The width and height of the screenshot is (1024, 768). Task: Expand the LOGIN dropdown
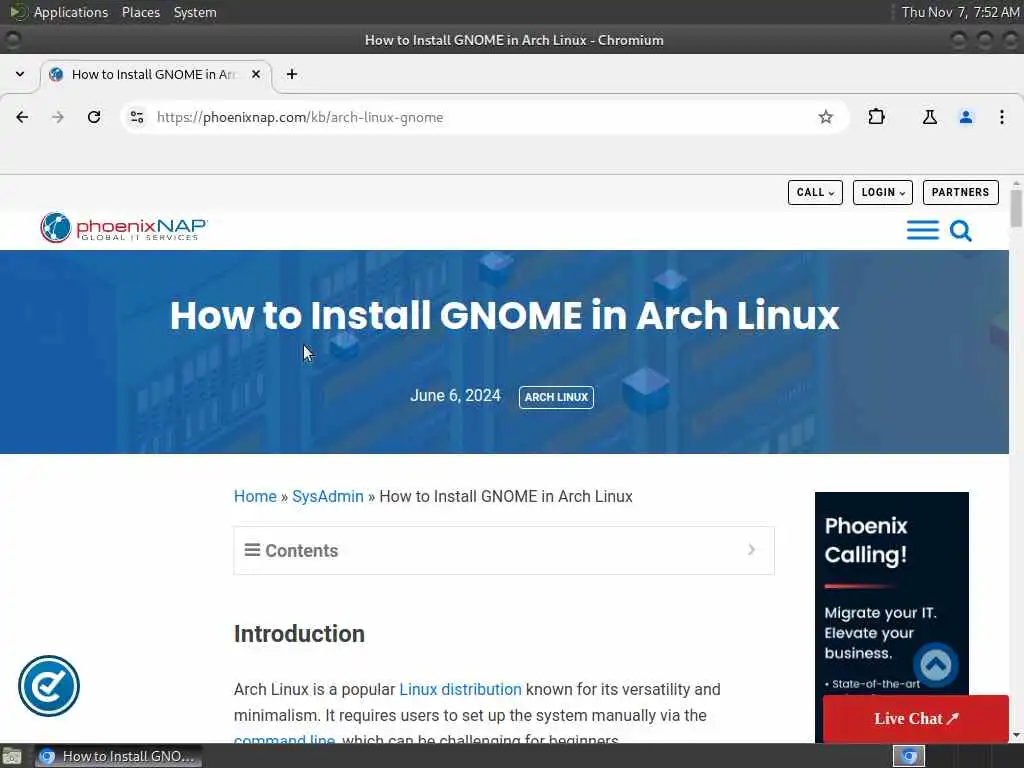click(882, 193)
